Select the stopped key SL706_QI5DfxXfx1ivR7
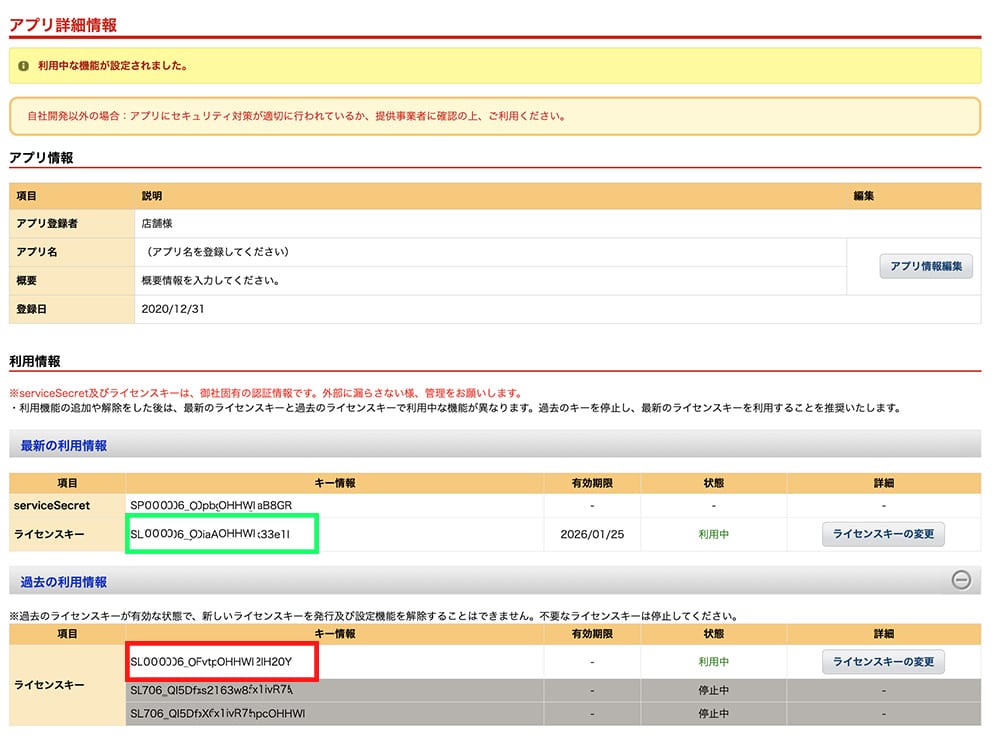 click(217, 714)
